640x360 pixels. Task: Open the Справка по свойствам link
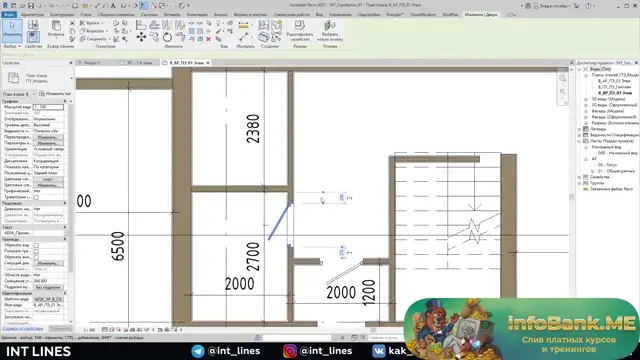(x=23, y=328)
